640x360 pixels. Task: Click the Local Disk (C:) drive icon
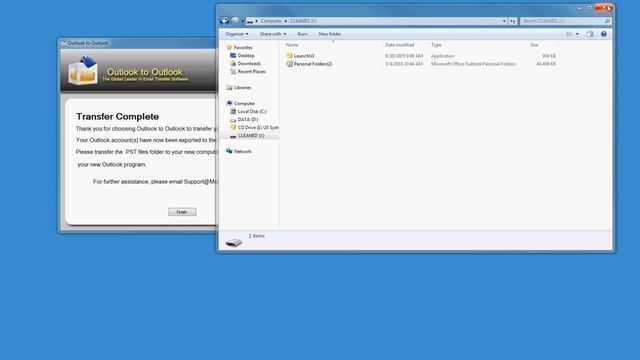pos(233,111)
